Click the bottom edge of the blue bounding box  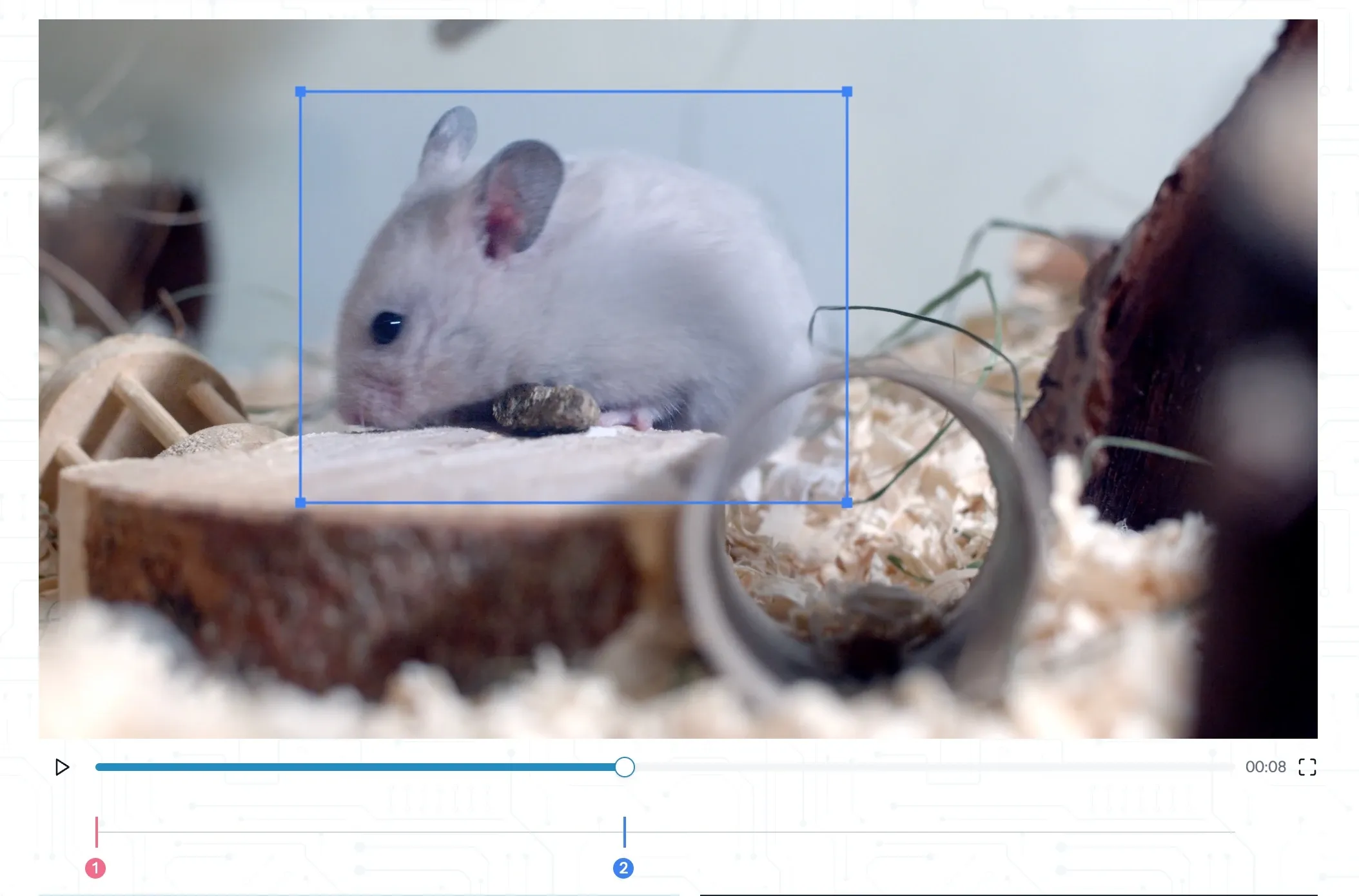click(574, 503)
